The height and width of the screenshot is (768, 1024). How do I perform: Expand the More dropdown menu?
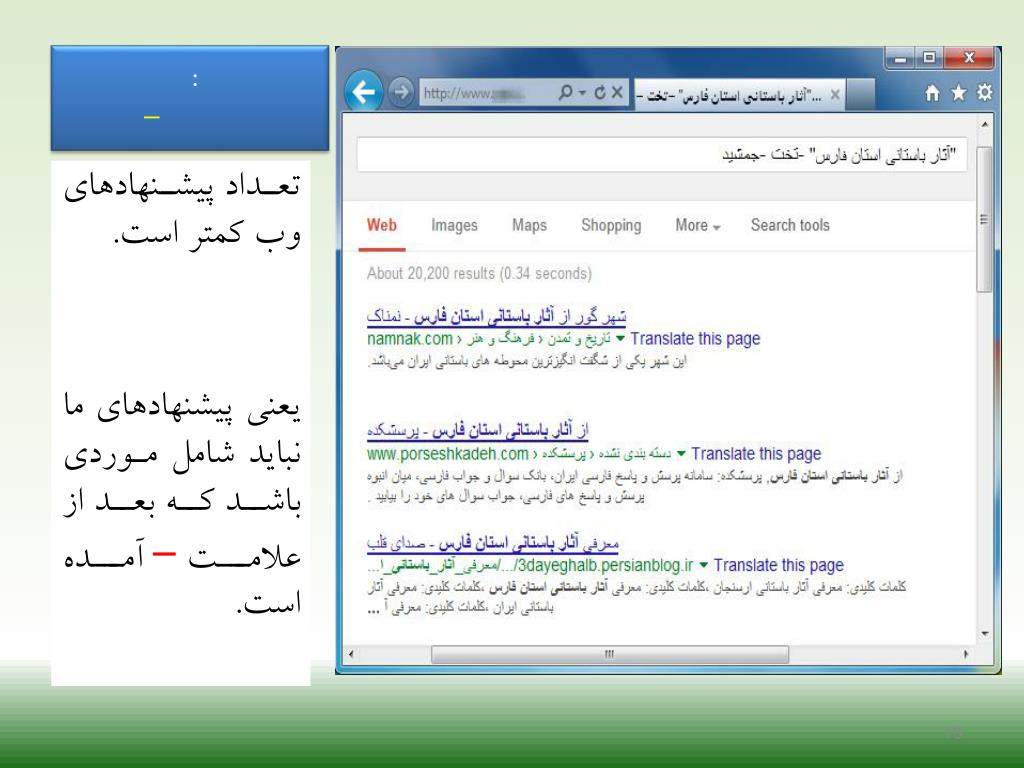(697, 225)
